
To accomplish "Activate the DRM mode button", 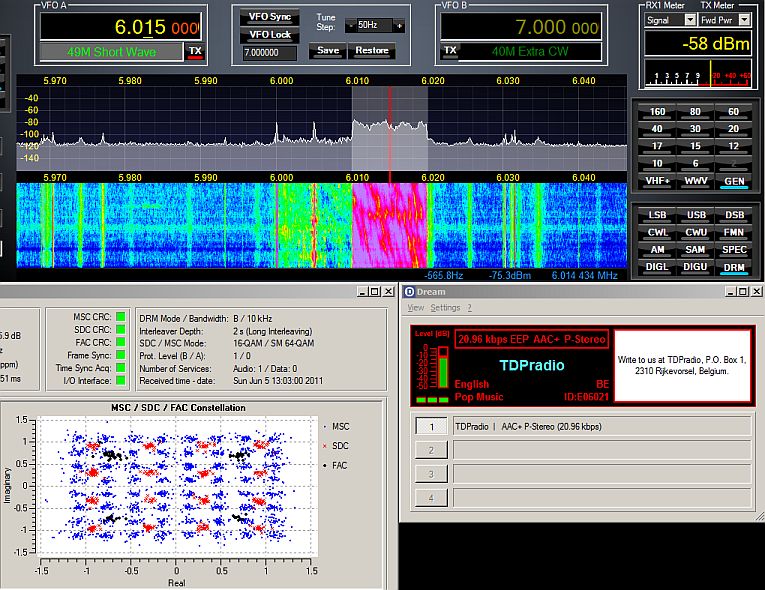I will click(735, 267).
